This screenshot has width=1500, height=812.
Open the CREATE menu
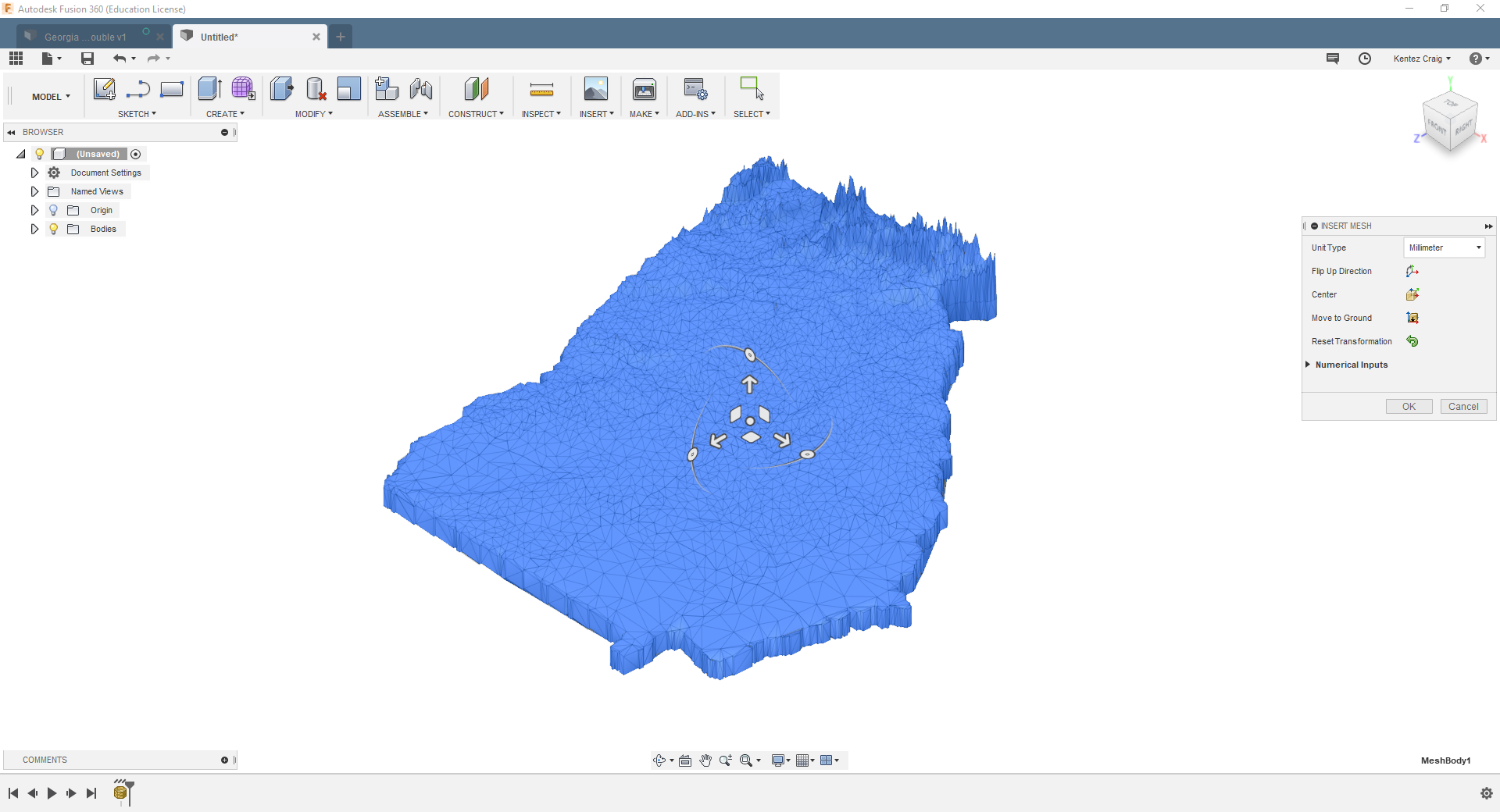tap(225, 114)
